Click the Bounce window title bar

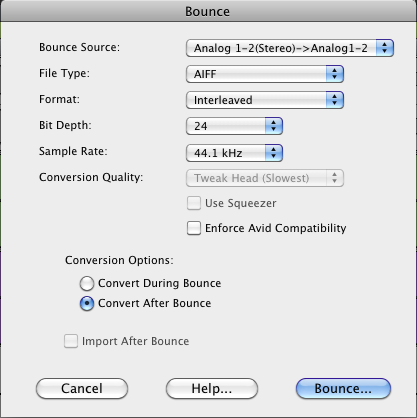pos(208,11)
